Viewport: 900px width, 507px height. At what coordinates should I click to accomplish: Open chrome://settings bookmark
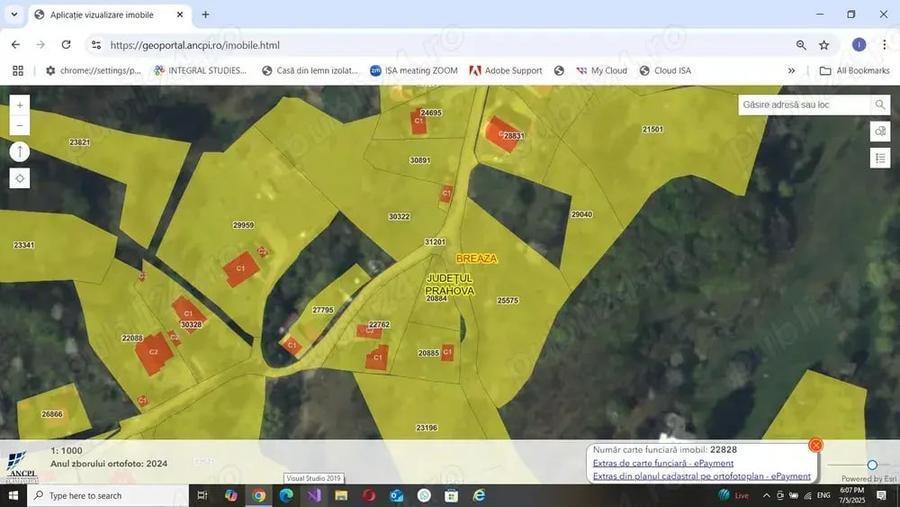[93, 71]
